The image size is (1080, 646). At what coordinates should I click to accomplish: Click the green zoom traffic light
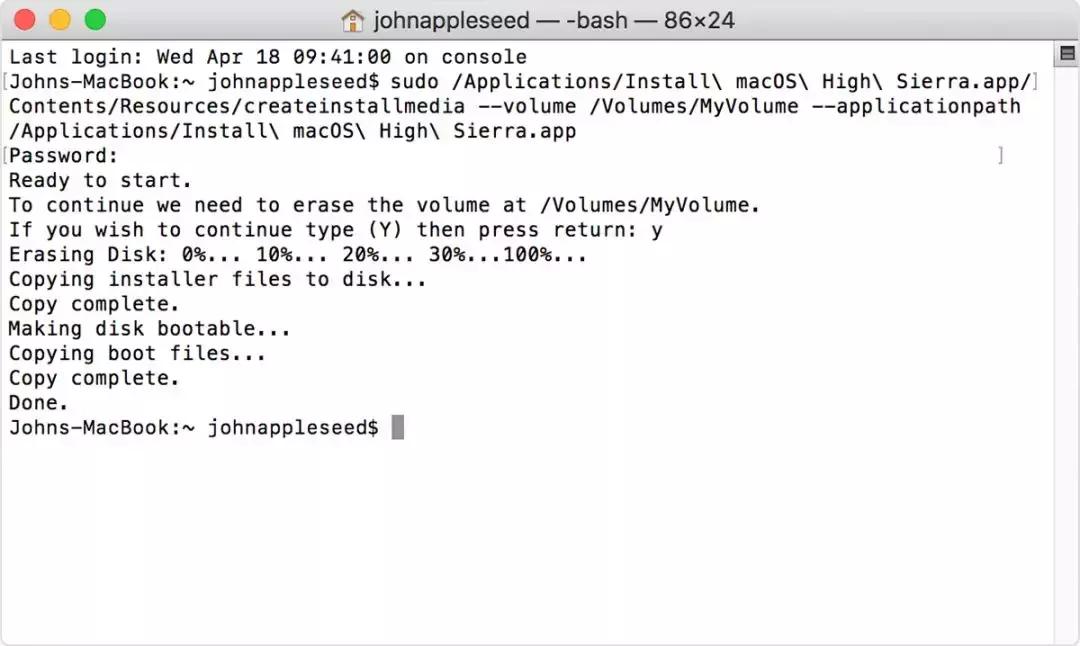[96, 19]
